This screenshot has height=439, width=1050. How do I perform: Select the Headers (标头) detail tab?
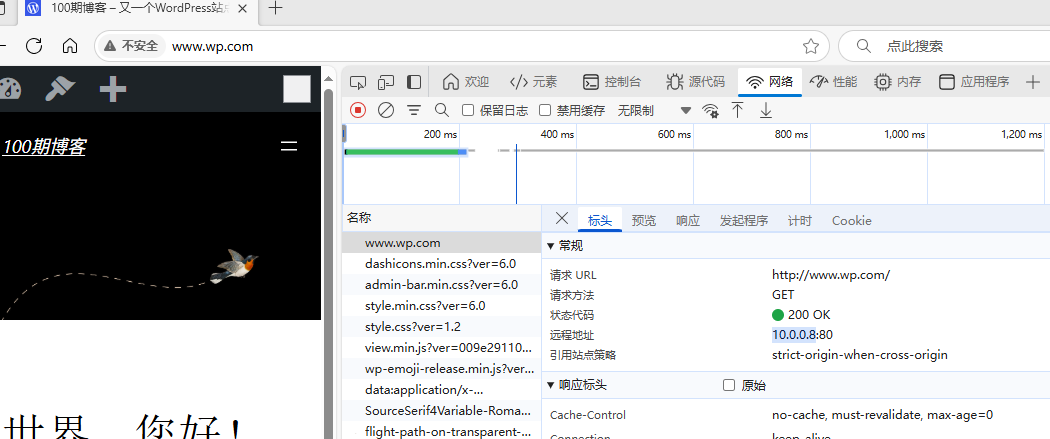tap(599, 220)
